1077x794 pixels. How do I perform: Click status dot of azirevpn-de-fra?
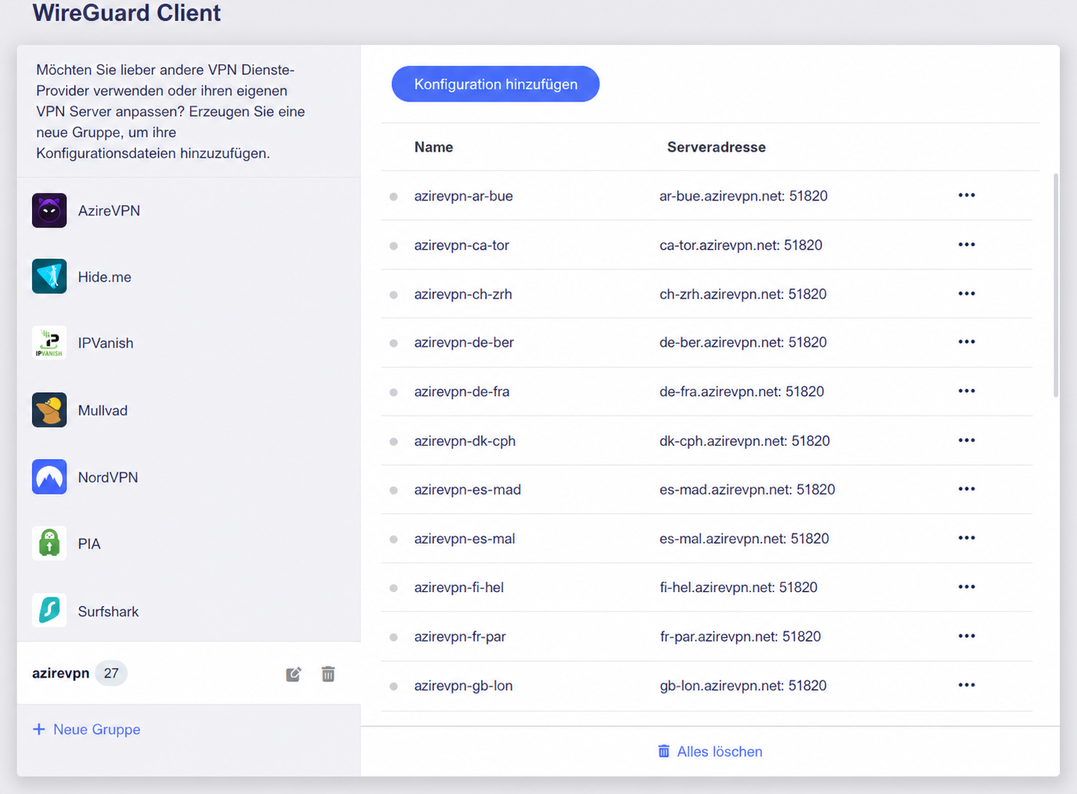coord(394,392)
